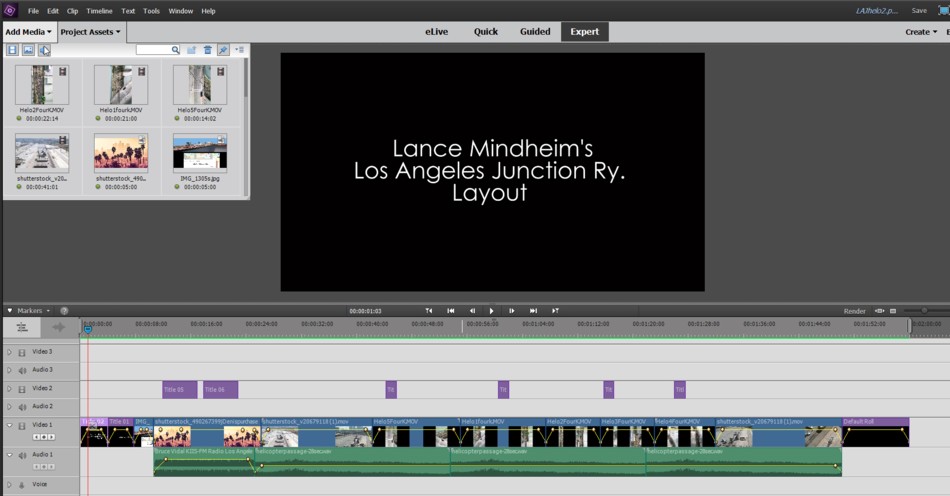This screenshot has height=496, width=950.
Task: Expand the Voice track
Action: [9, 484]
